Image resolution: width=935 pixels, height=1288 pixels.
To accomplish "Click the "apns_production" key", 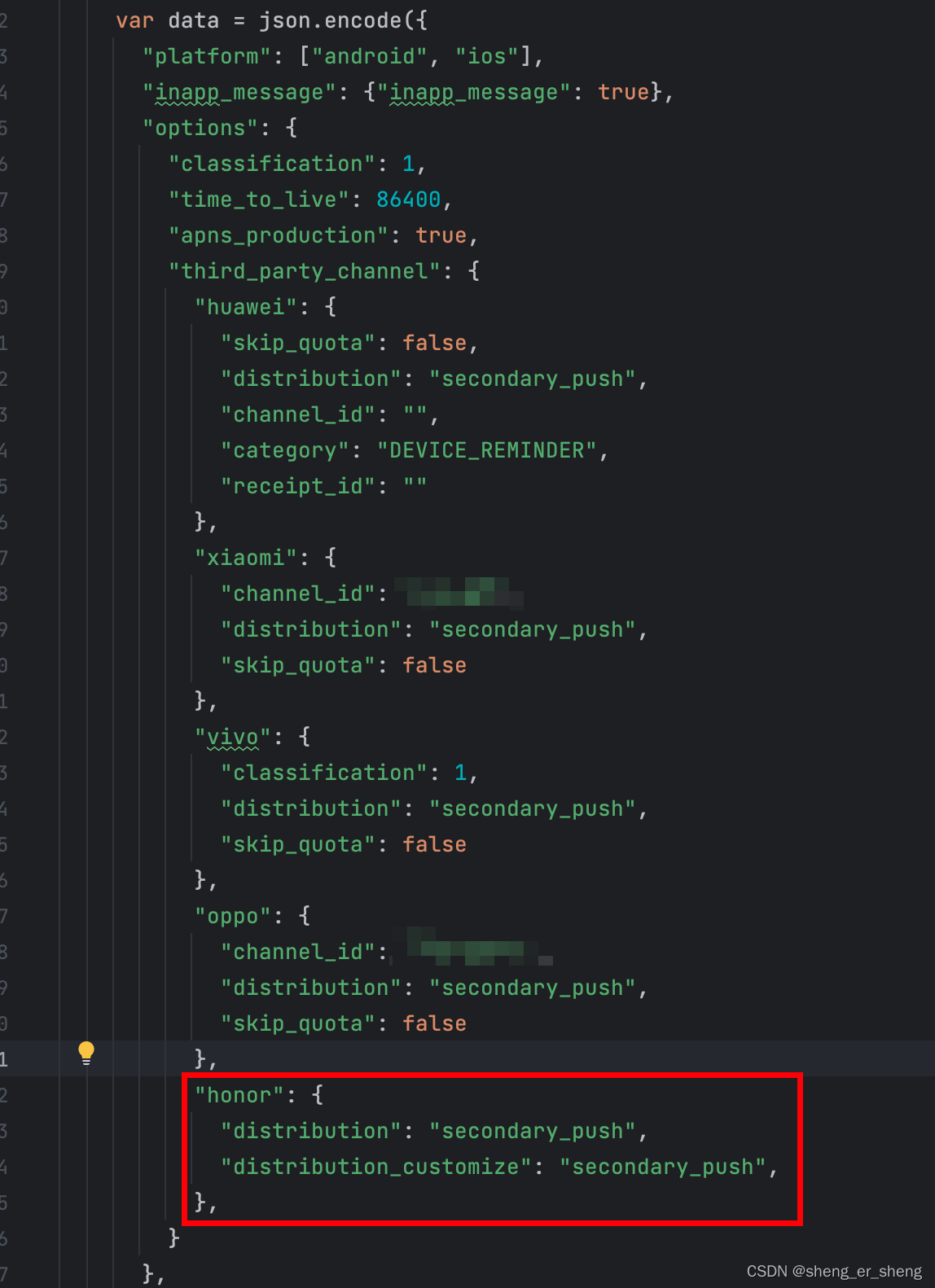I will (x=279, y=235).
